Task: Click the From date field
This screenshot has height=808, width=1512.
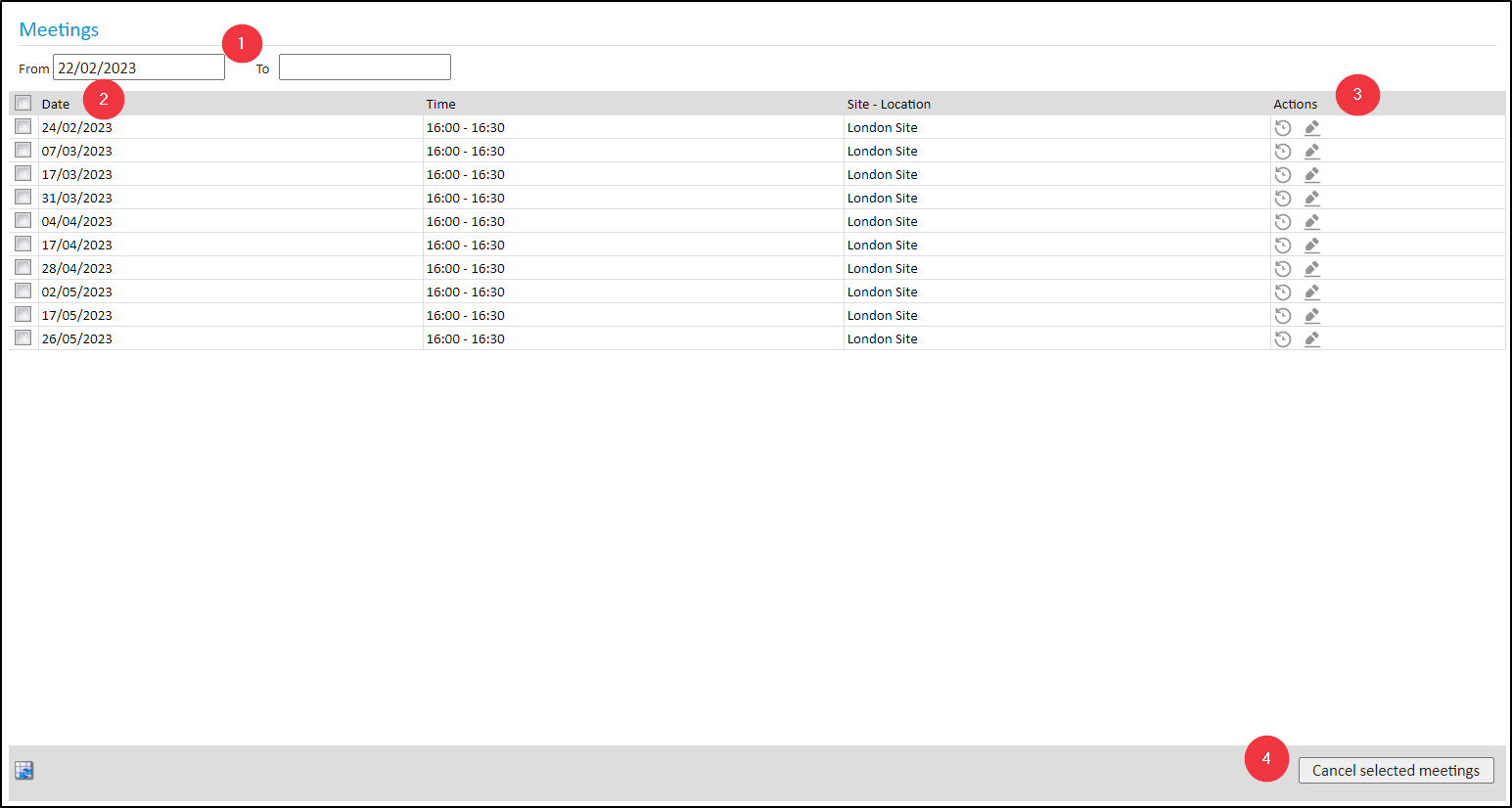Action: 138,67
